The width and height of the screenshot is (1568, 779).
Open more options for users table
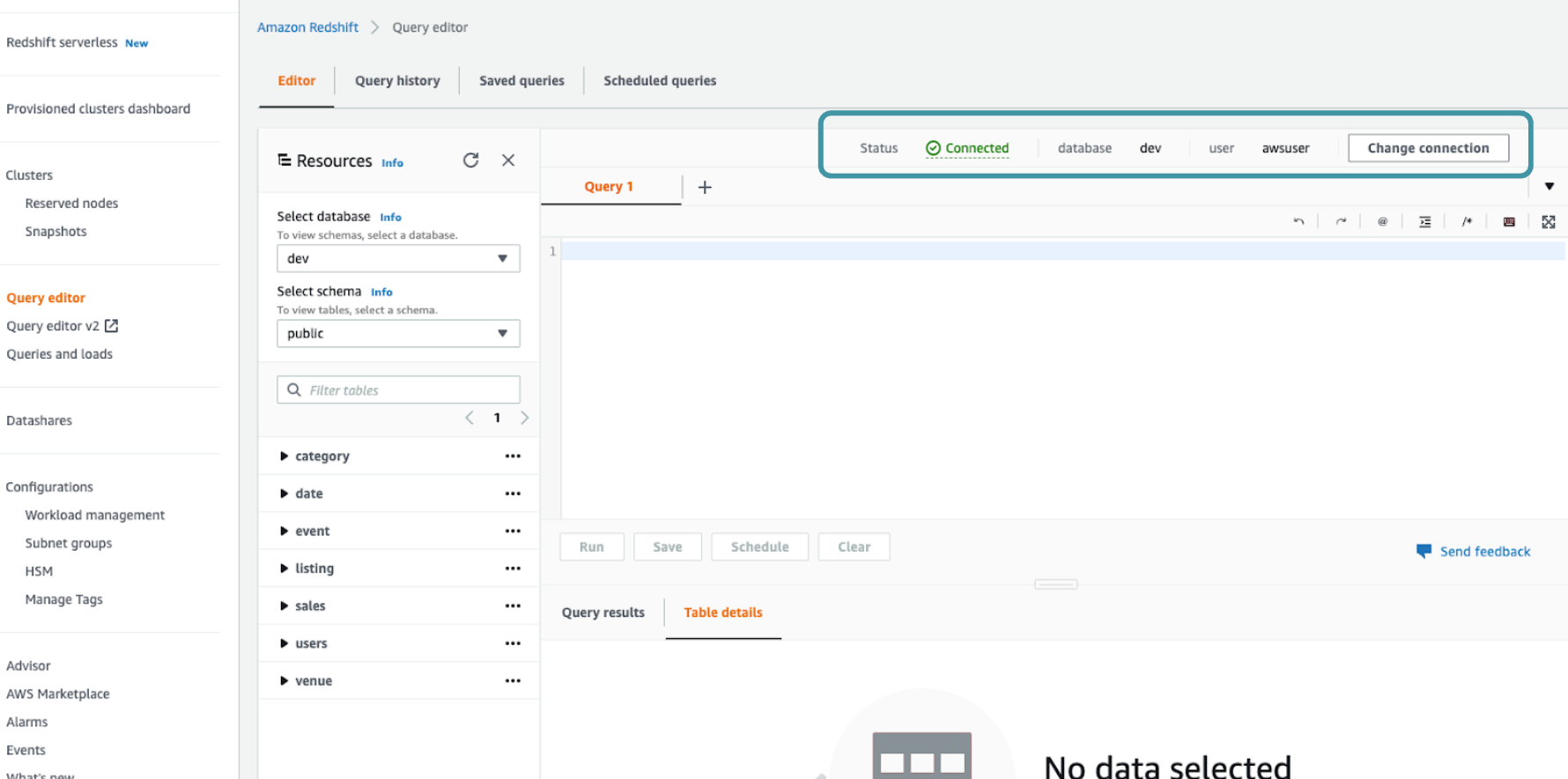[513, 643]
